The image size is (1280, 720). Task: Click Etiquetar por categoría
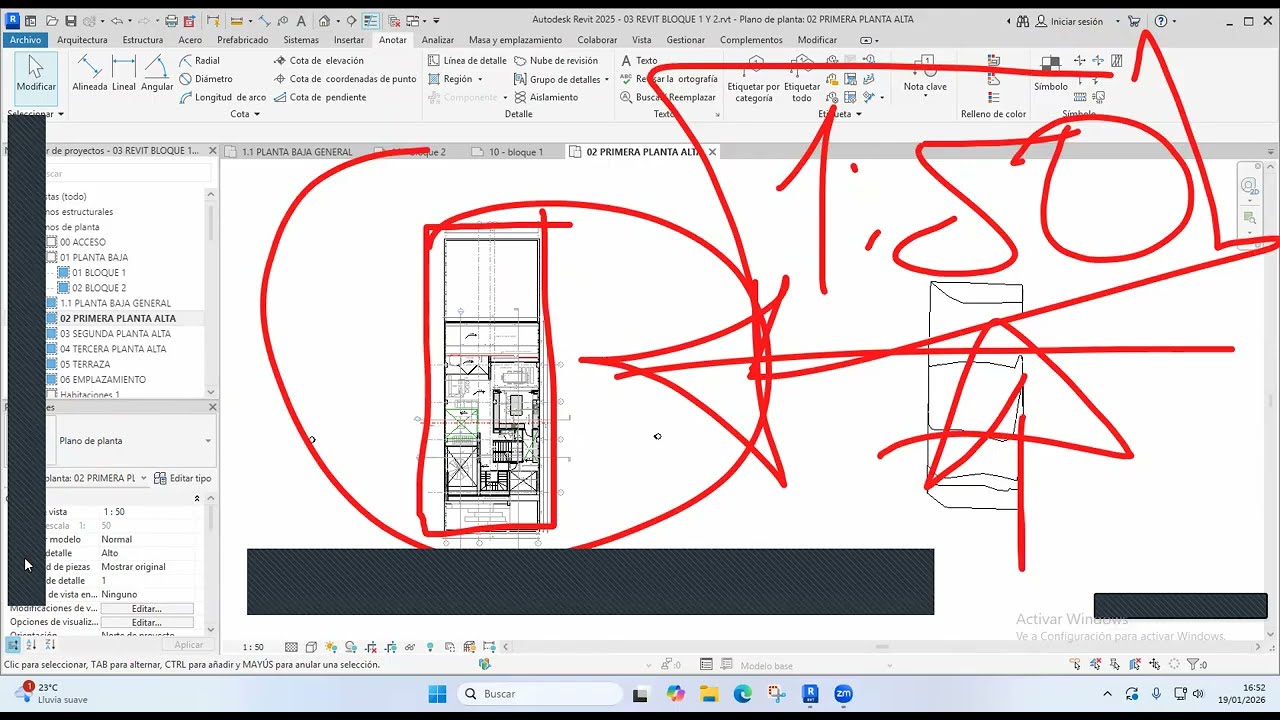(754, 80)
